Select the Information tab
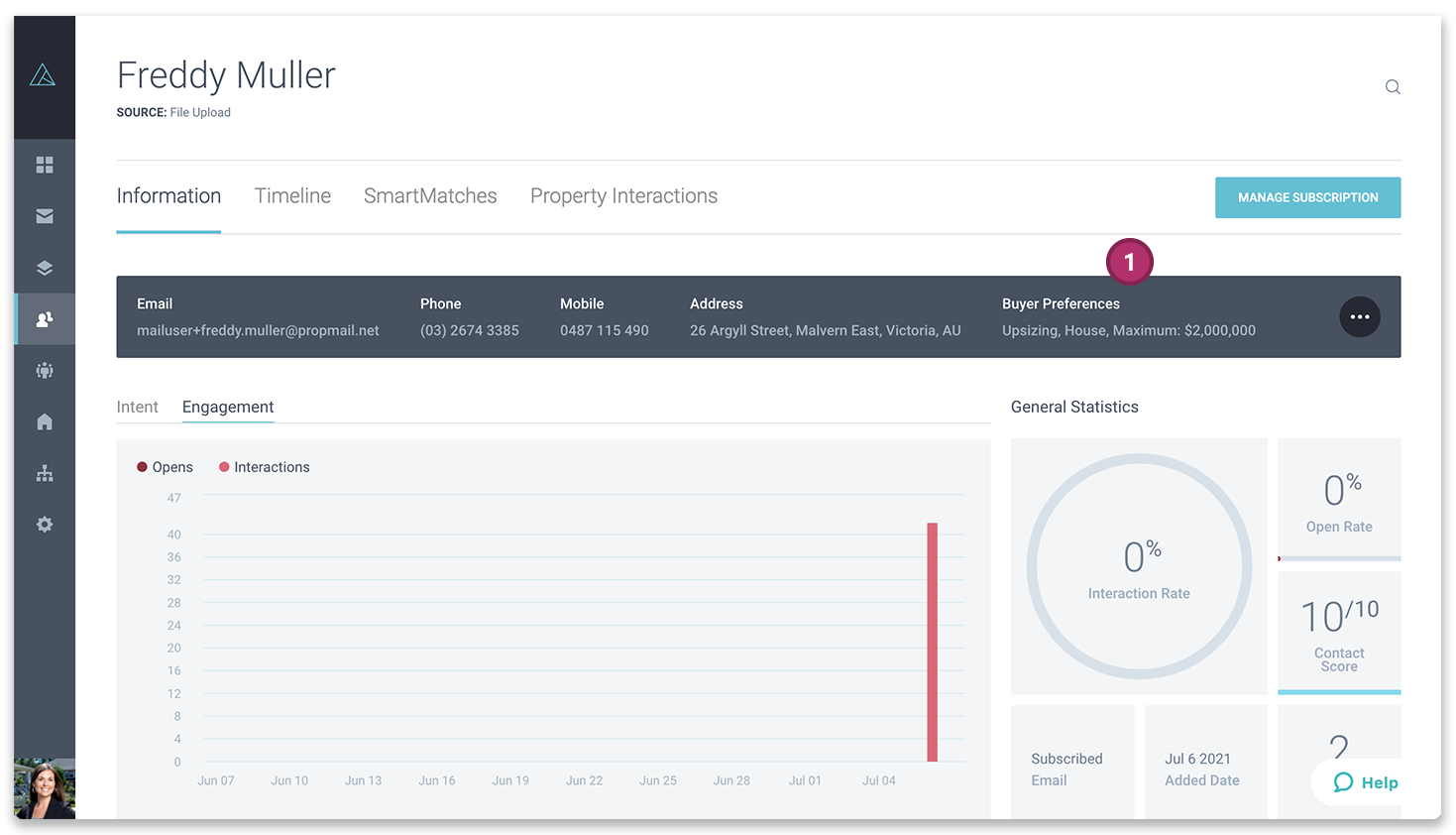The height and width of the screenshot is (835, 1456). click(168, 196)
